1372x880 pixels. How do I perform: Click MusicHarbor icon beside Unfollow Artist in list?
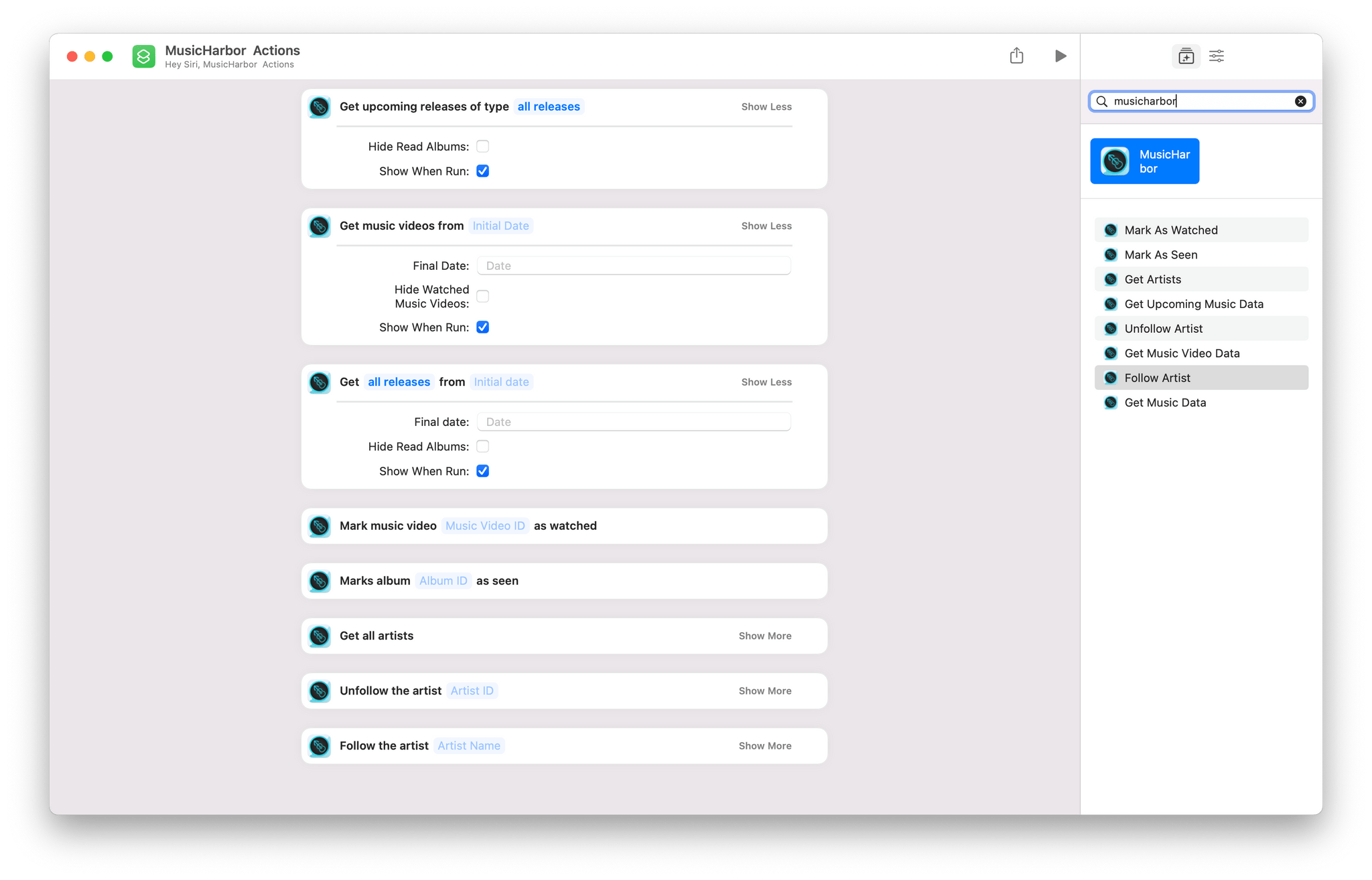click(x=1111, y=328)
